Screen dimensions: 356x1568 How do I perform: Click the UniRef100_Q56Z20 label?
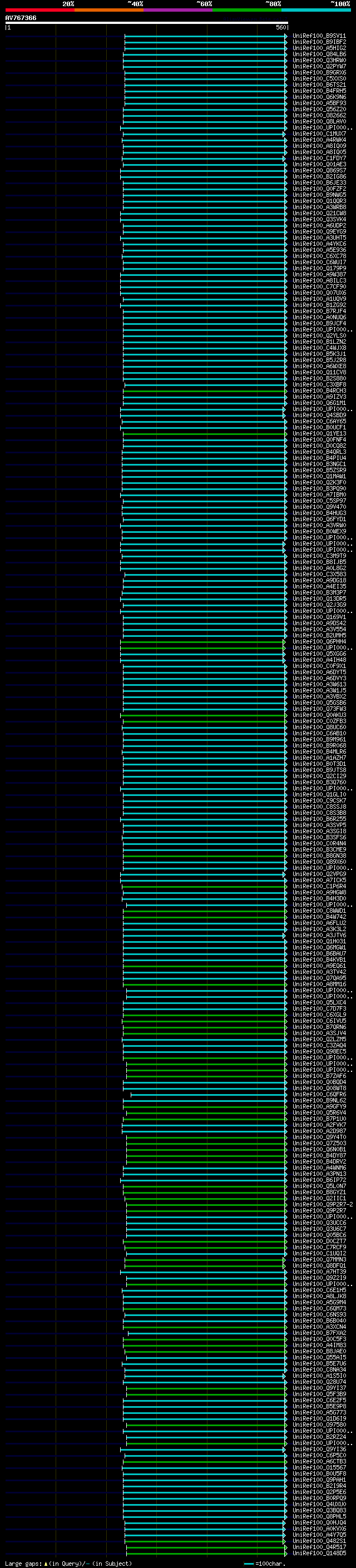[x=319, y=109]
